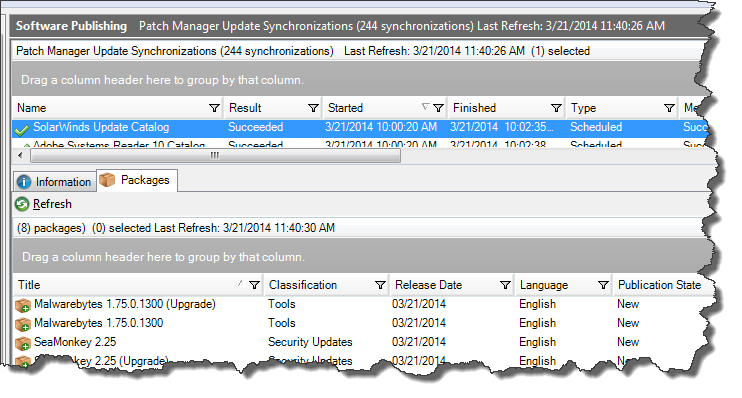Click Scheduled type in SolarWinds Update Catalog row
This screenshot has height=398, width=742.
596,127
